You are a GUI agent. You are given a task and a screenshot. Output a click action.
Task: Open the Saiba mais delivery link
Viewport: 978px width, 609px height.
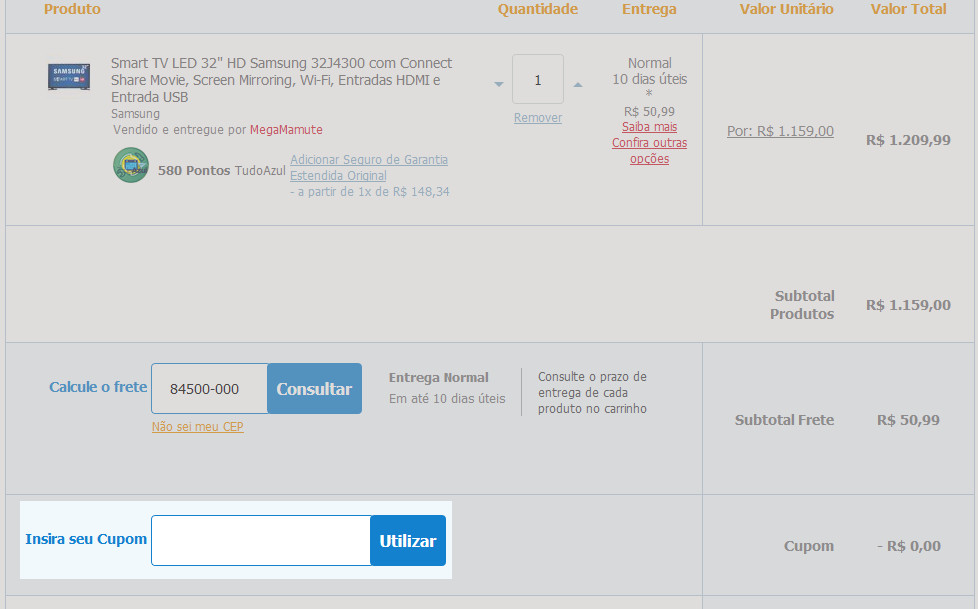click(x=649, y=127)
